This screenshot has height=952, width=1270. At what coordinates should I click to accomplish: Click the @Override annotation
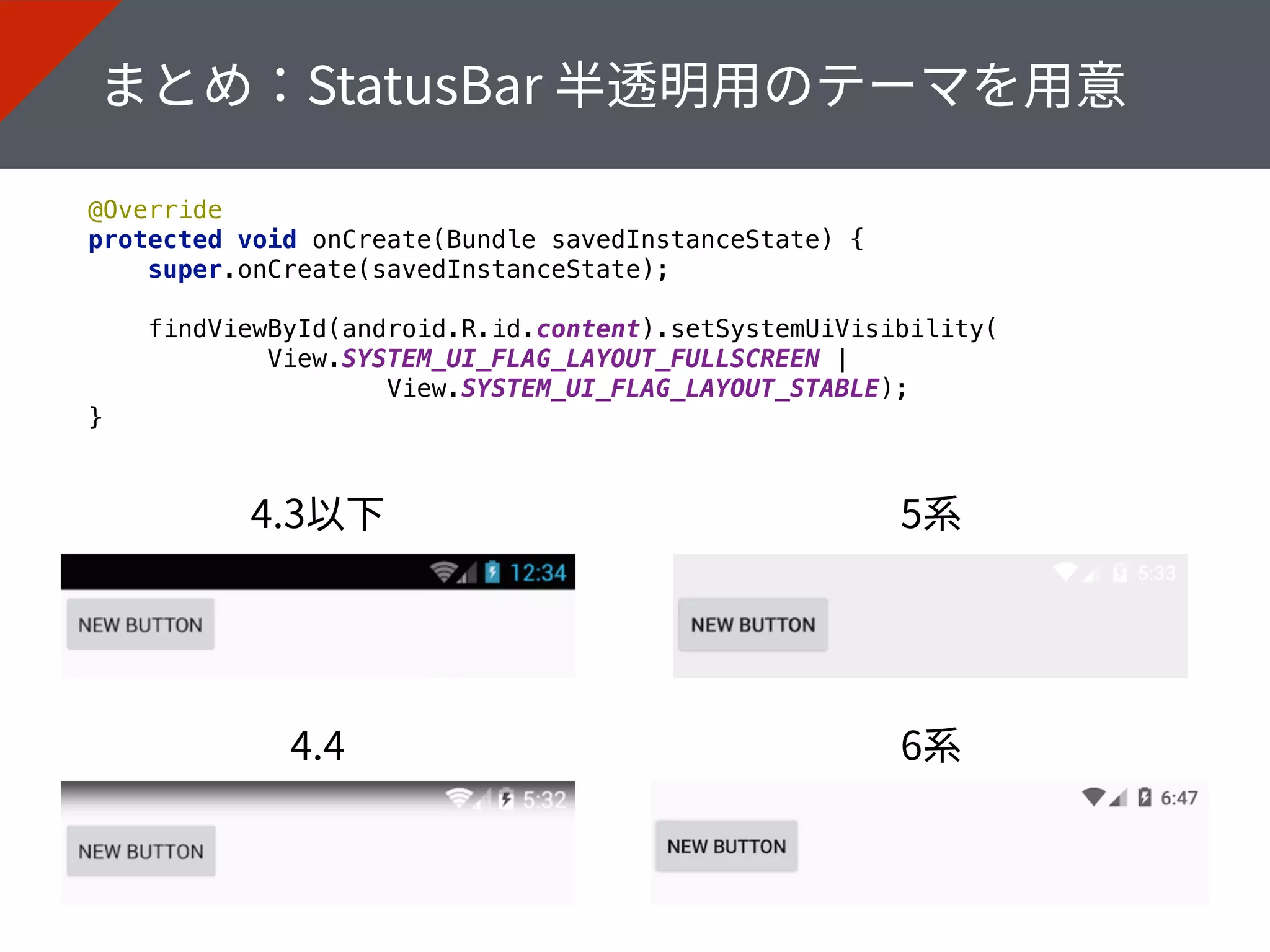click(x=155, y=209)
